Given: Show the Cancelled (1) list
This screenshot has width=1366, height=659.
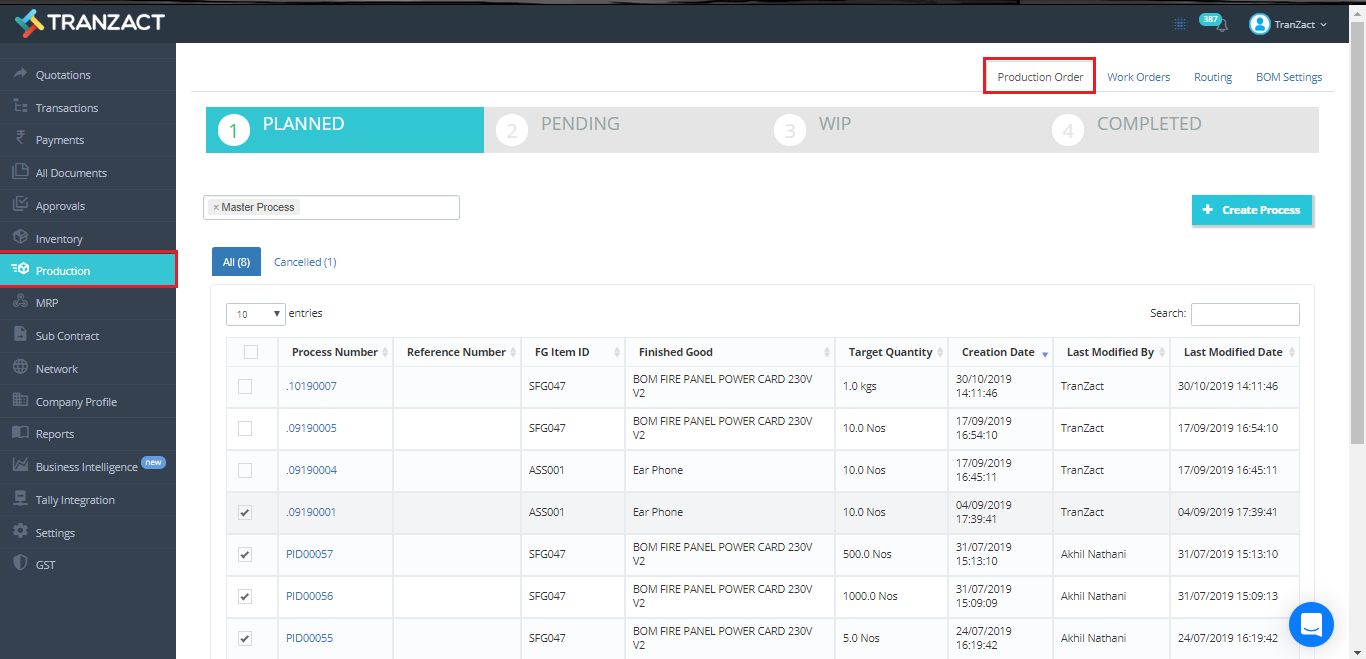Looking at the screenshot, I should click(x=305, y=262).
